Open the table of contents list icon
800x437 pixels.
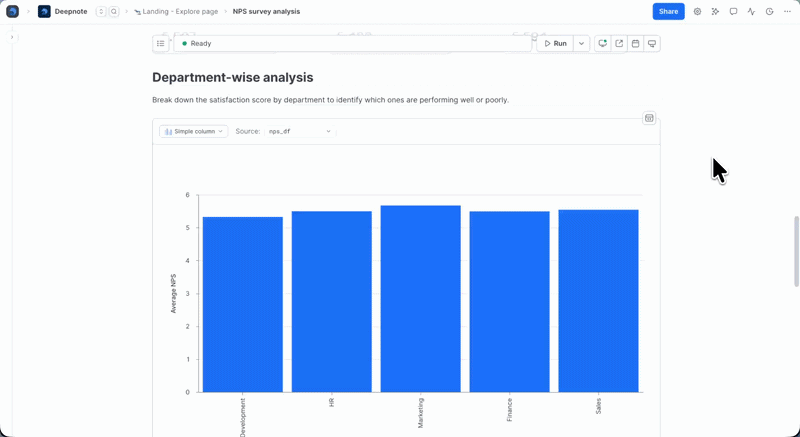point(161,43)
